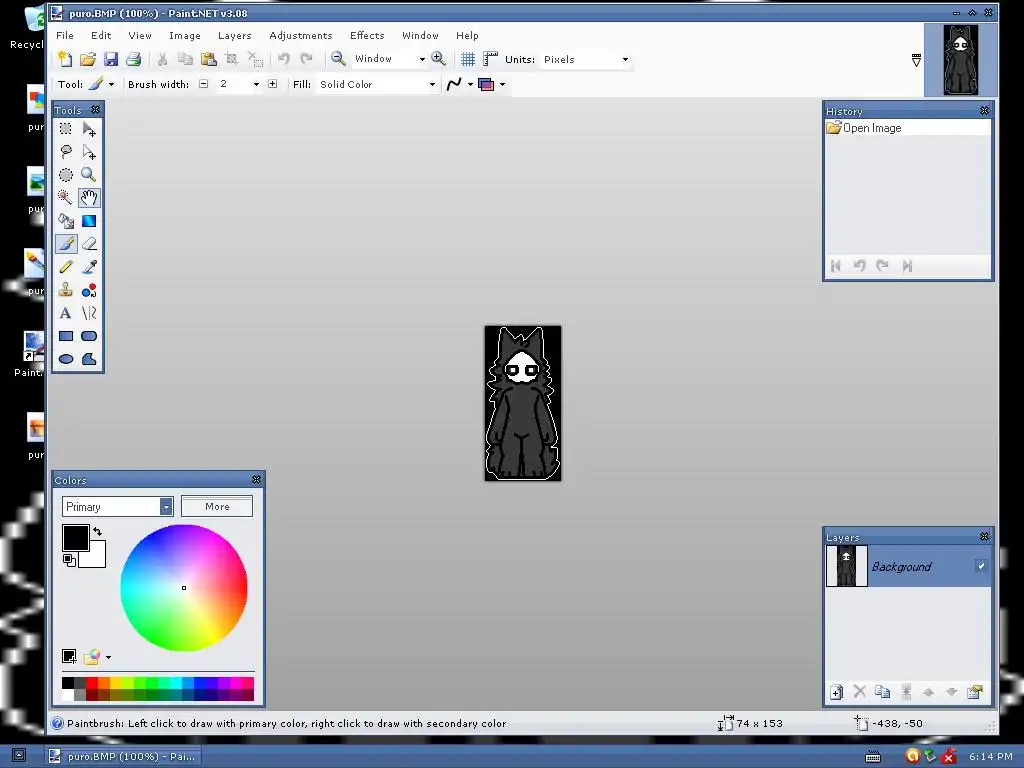Open layer properties in Layers panel
1024x768 pixels.
[974, 692]
